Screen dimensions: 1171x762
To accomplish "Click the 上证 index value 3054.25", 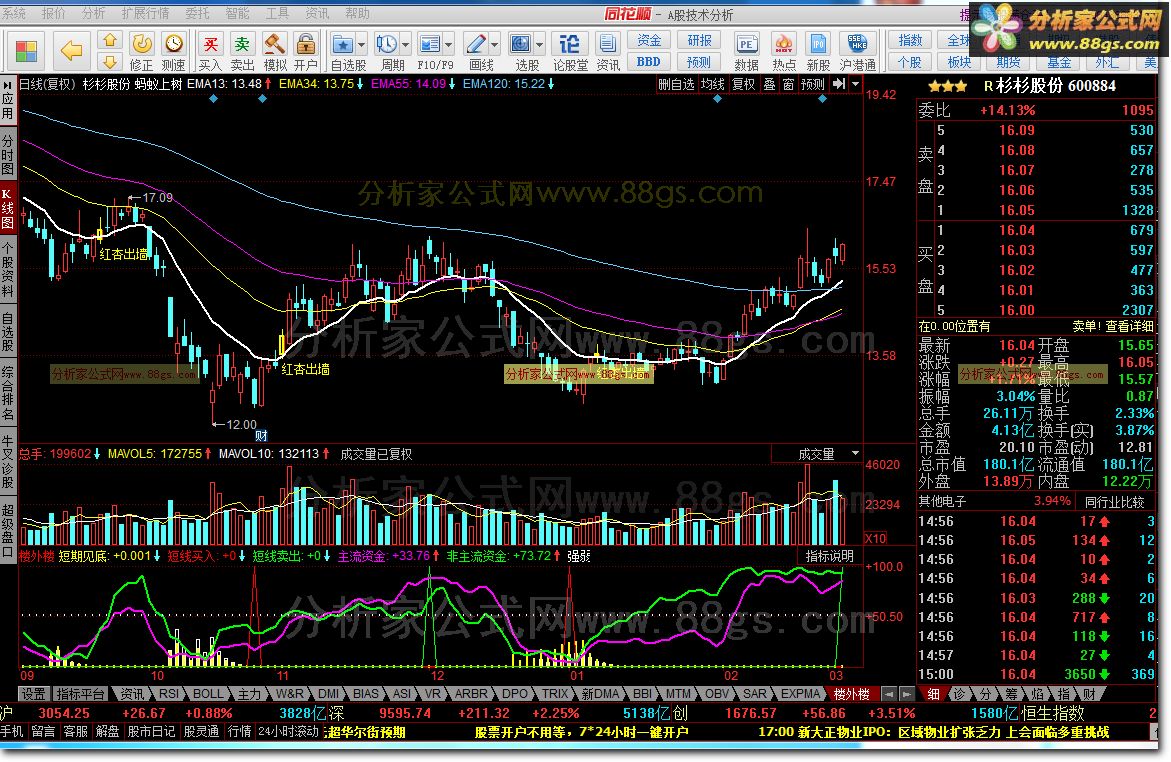I will [63, 713].
